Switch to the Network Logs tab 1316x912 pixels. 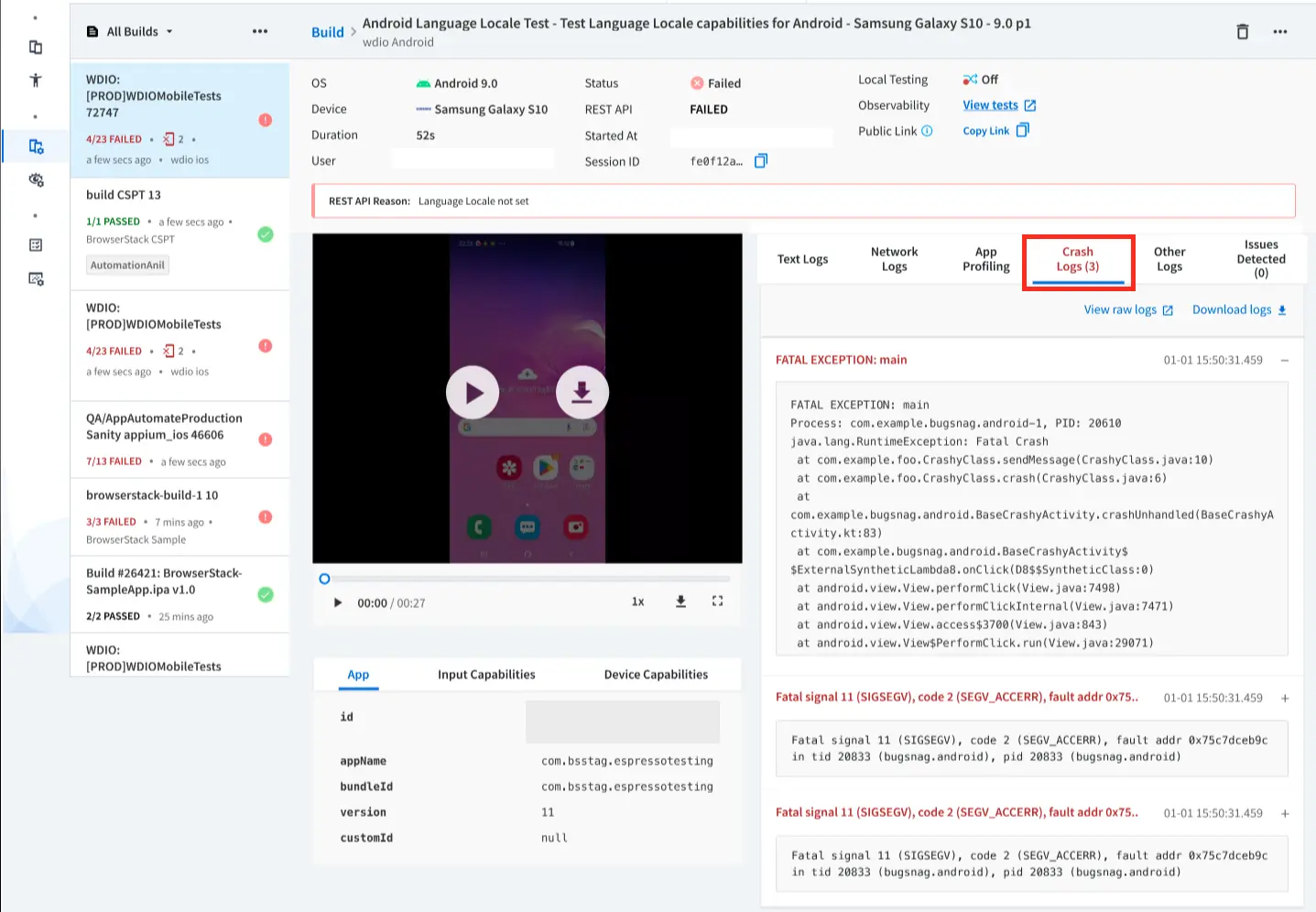[894, 259]
